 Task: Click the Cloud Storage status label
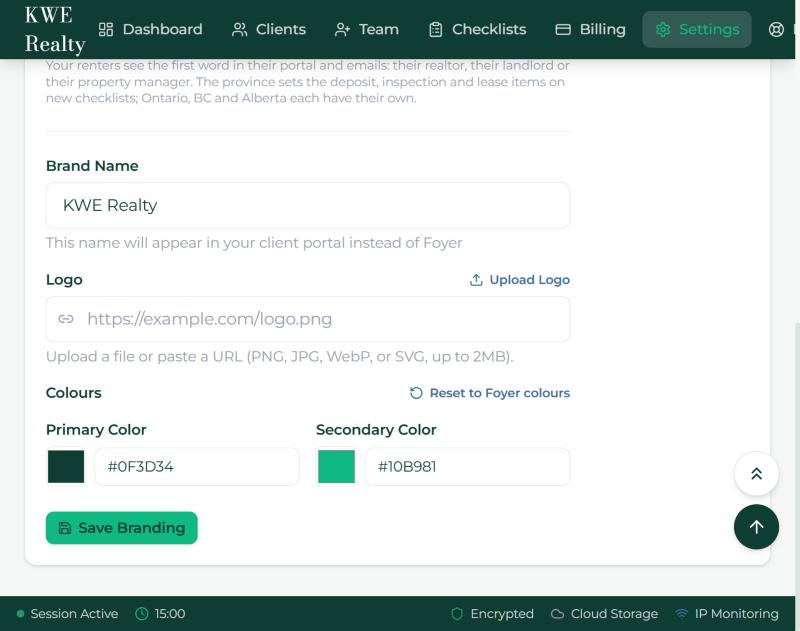click(614, 614)
